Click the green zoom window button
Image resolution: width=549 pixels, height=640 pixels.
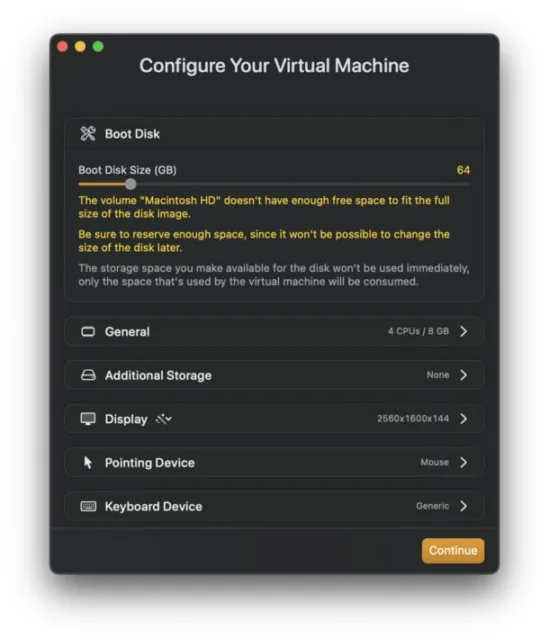click(x=98, y=46)
